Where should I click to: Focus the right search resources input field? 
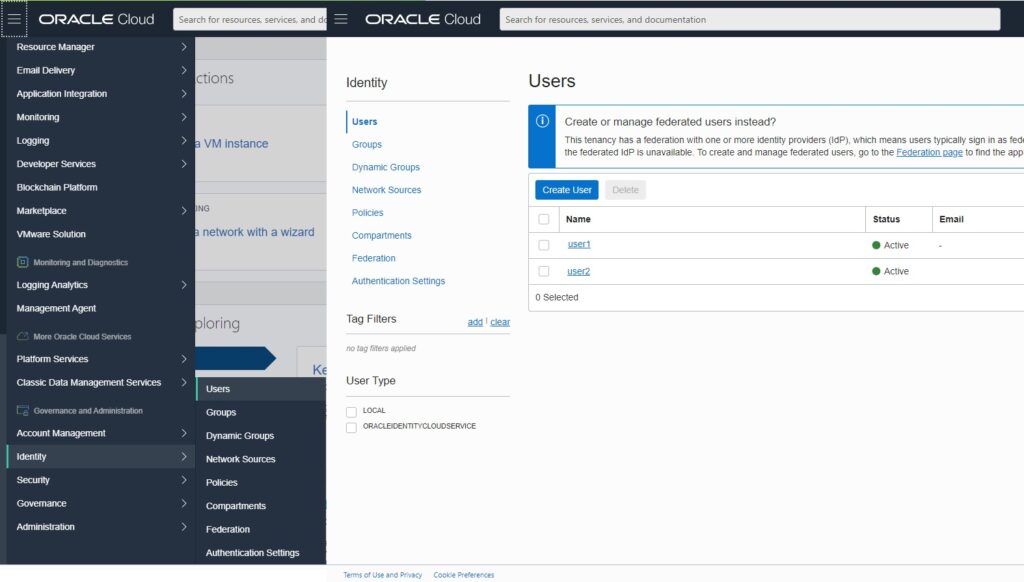point(750,20)
